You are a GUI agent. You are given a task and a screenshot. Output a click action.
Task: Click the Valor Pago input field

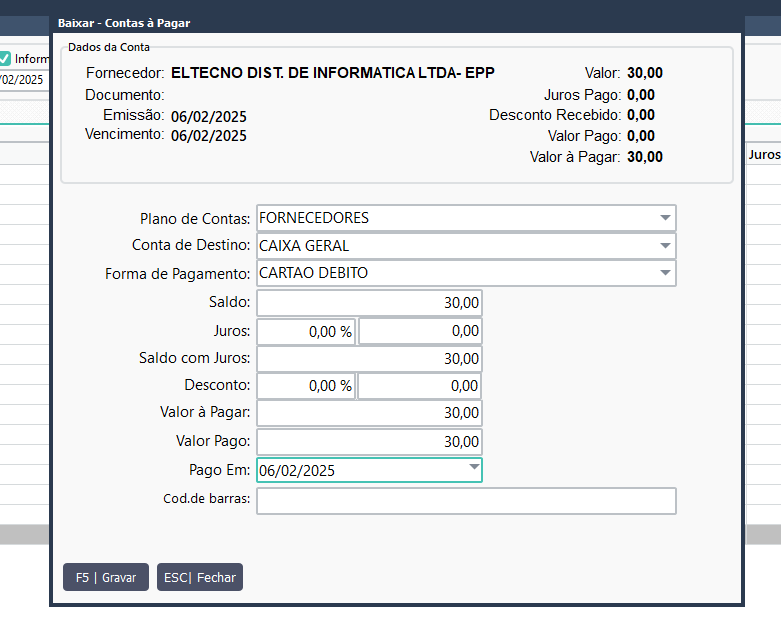369,441
